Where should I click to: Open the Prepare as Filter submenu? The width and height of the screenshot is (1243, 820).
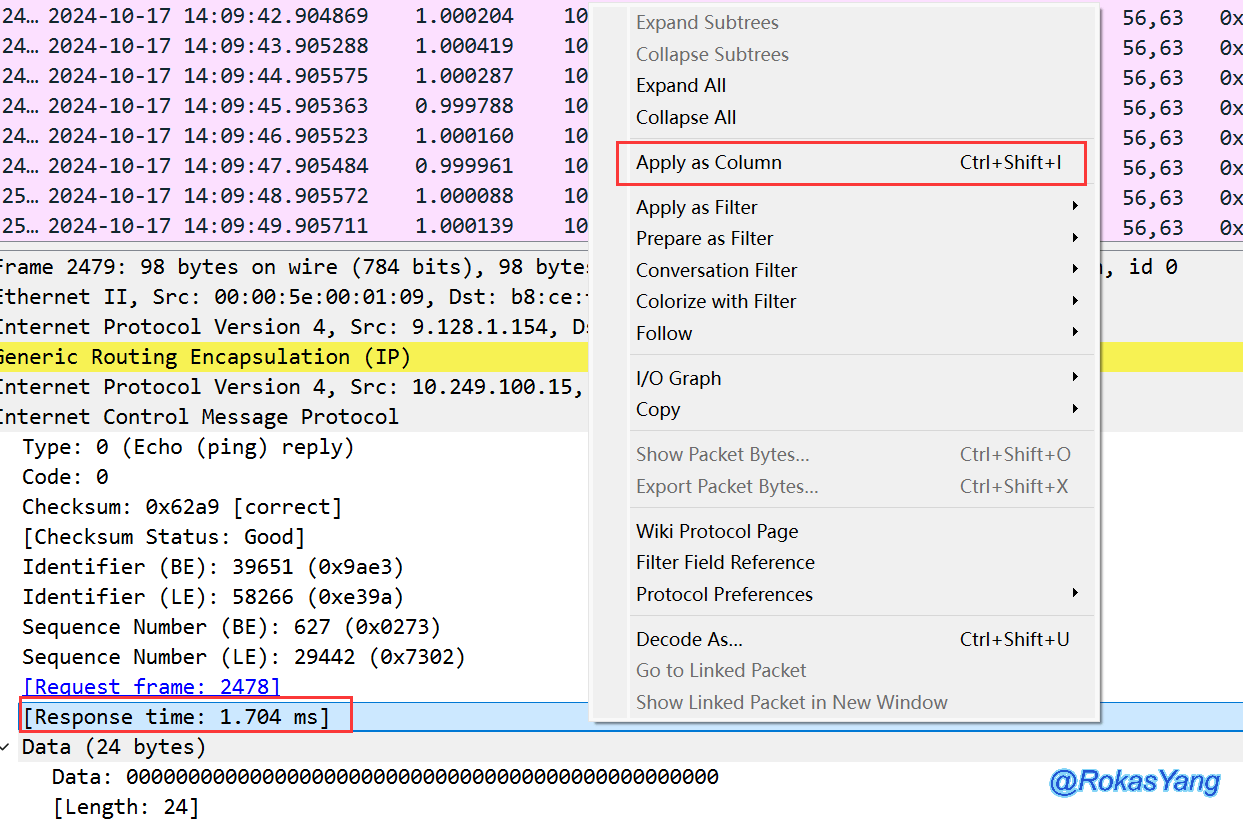click(704, 239)
